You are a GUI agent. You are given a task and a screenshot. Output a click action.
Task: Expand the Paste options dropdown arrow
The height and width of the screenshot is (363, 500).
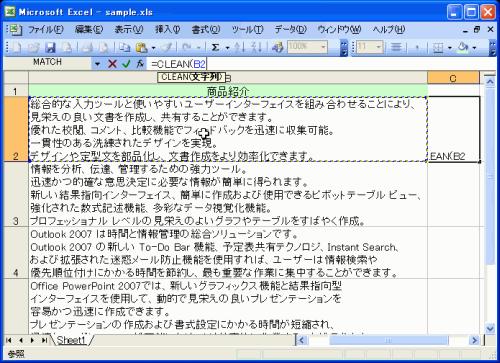[153, 48]
